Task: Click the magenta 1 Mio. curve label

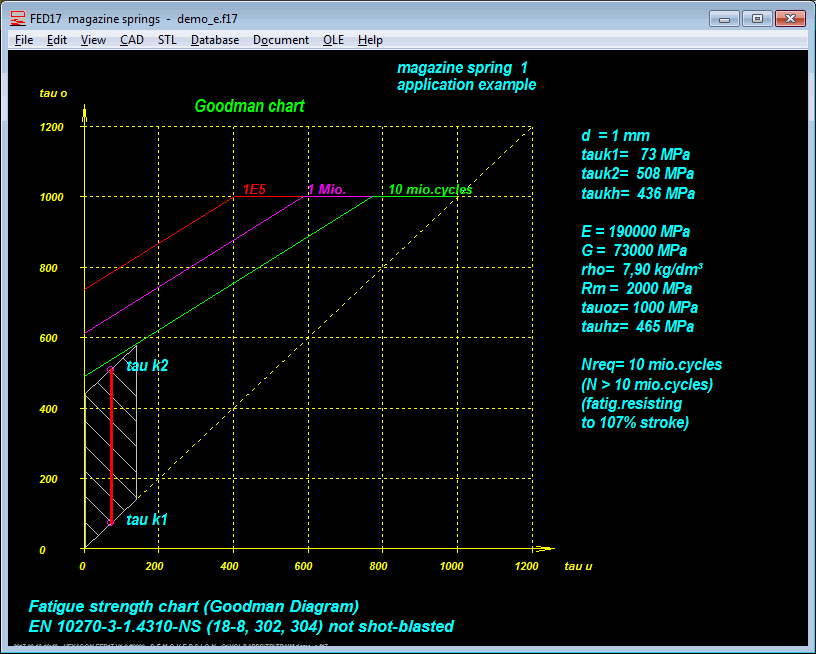Action: [x=327, y=189]
